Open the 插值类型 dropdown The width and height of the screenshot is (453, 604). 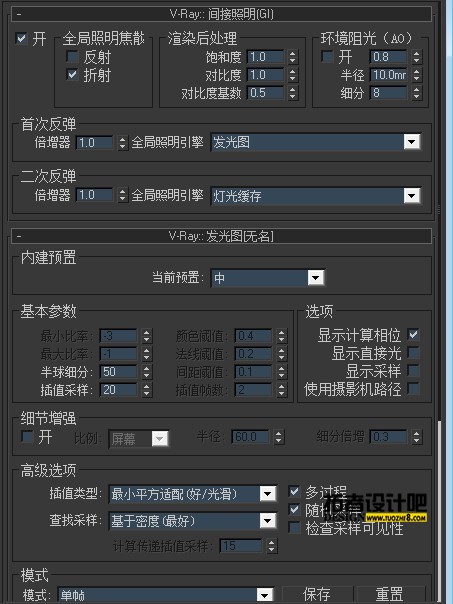tap(192, 494)
